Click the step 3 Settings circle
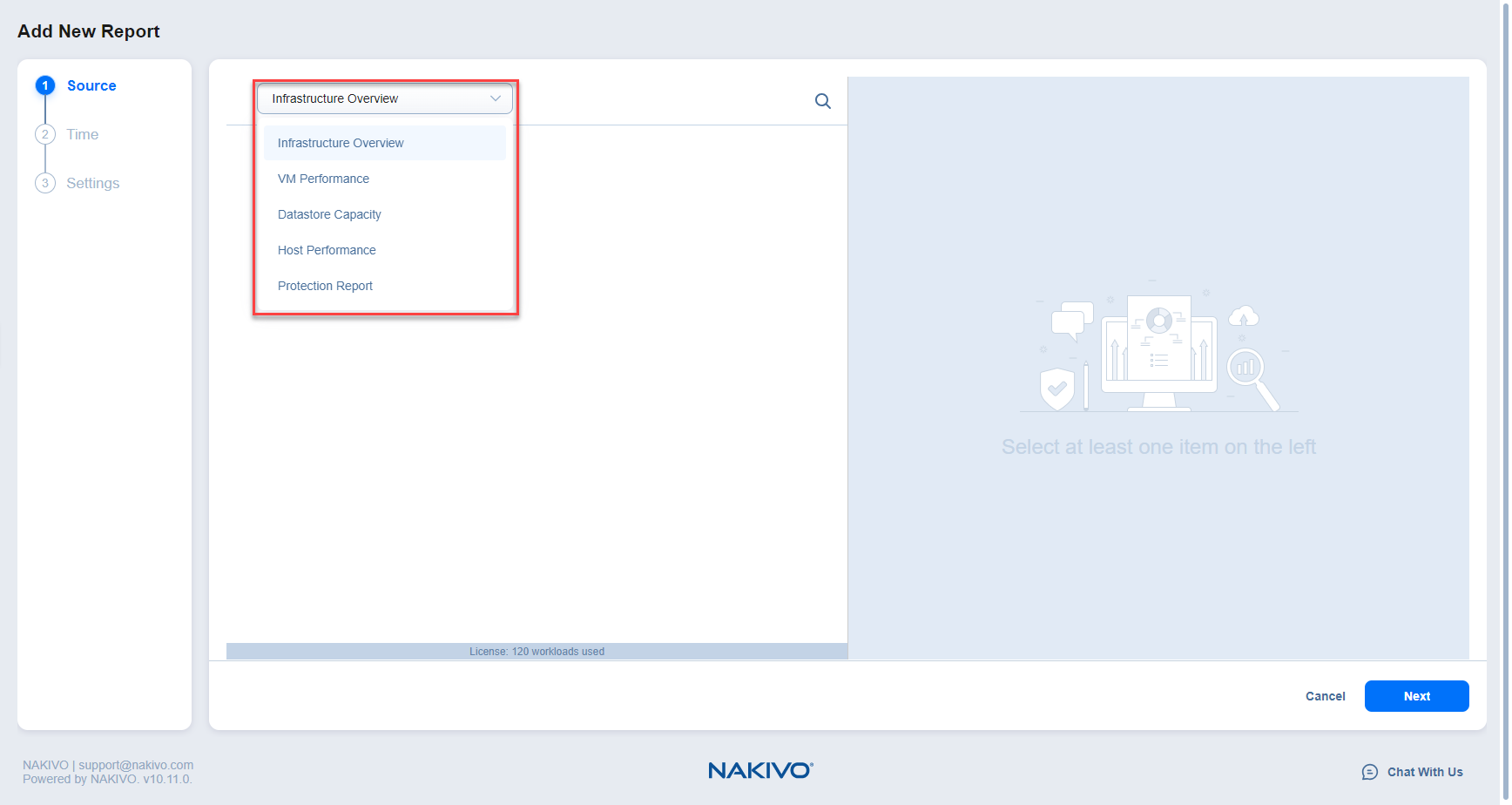Viewport: 1512px width, 805px height. [45, 183]
